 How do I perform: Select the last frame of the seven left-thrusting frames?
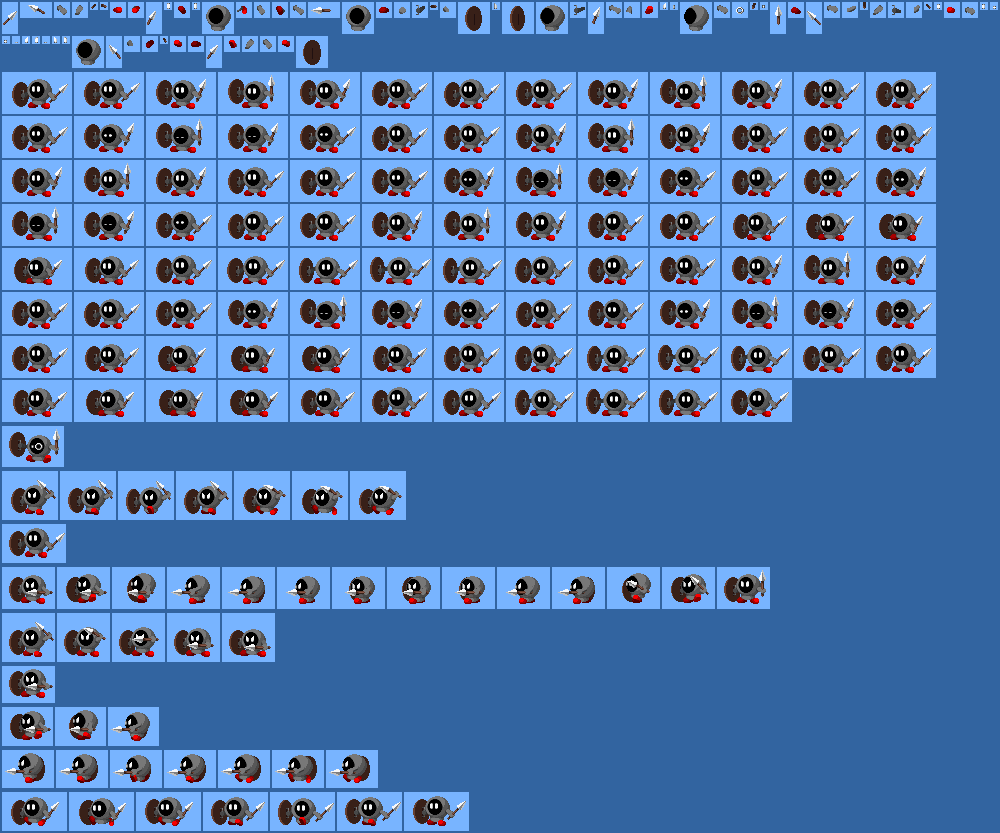point(352,769)
